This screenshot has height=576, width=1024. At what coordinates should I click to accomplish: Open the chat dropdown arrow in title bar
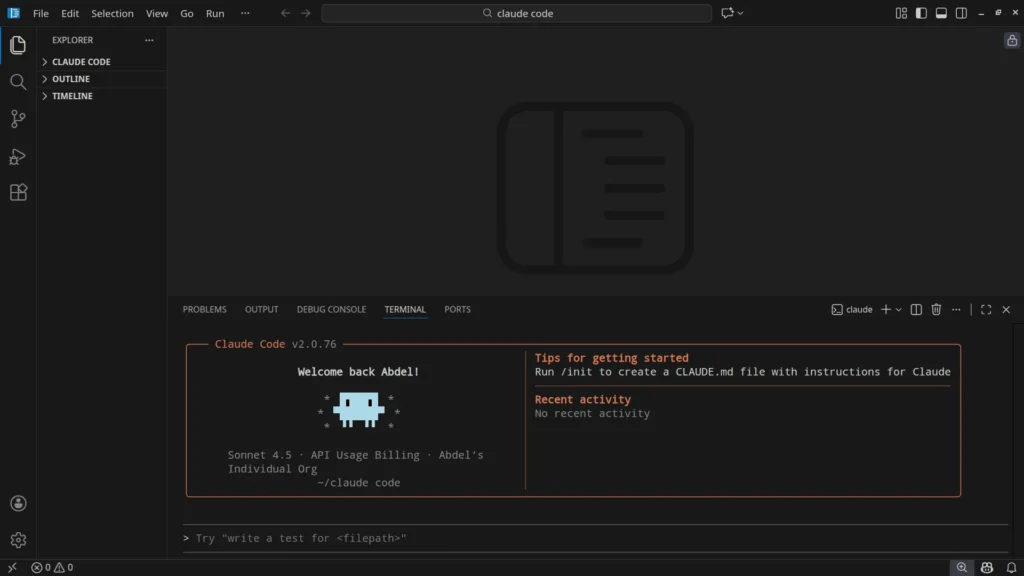[741, 13]
